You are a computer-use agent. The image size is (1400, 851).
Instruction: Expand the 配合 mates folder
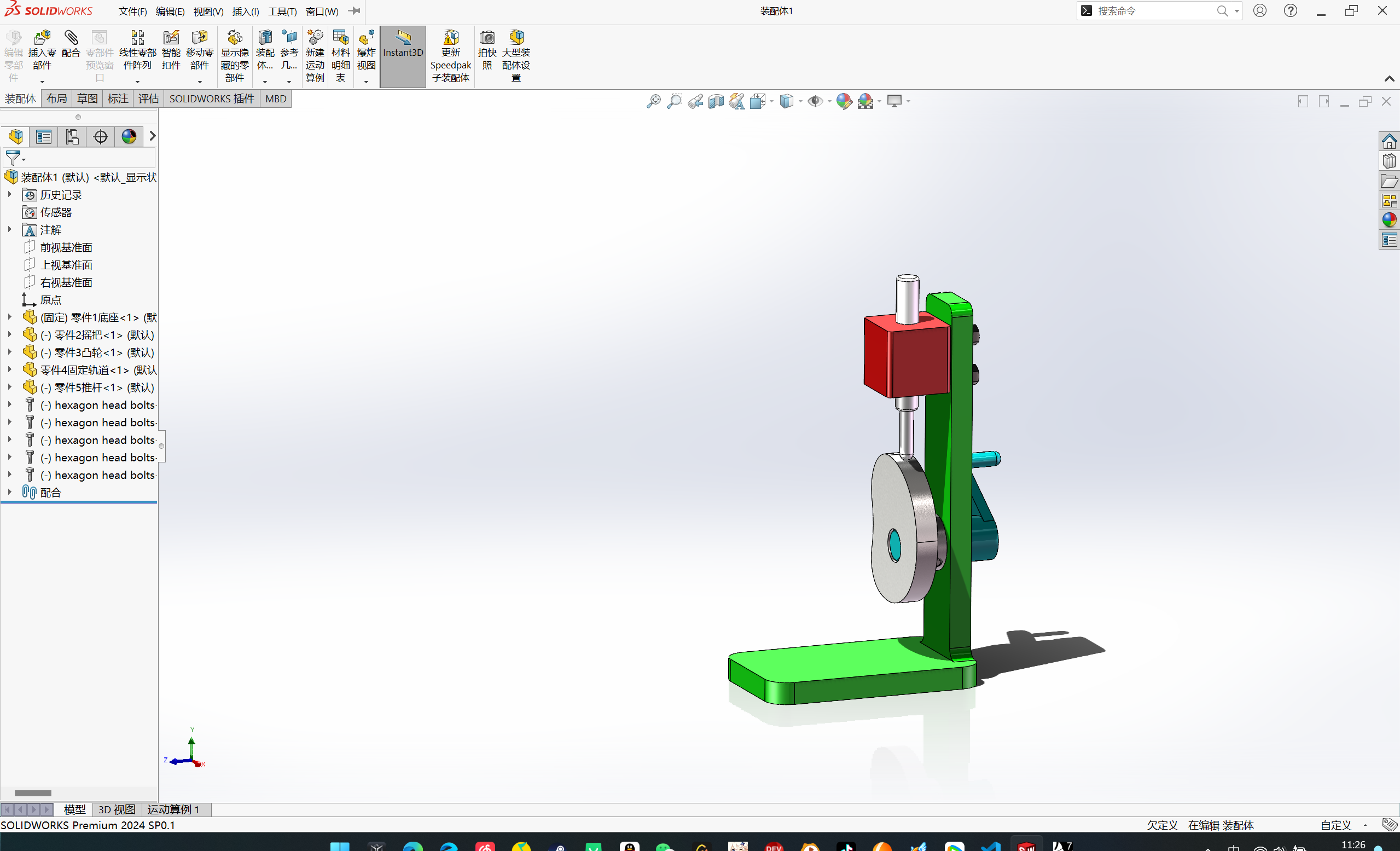coord(10,492)
